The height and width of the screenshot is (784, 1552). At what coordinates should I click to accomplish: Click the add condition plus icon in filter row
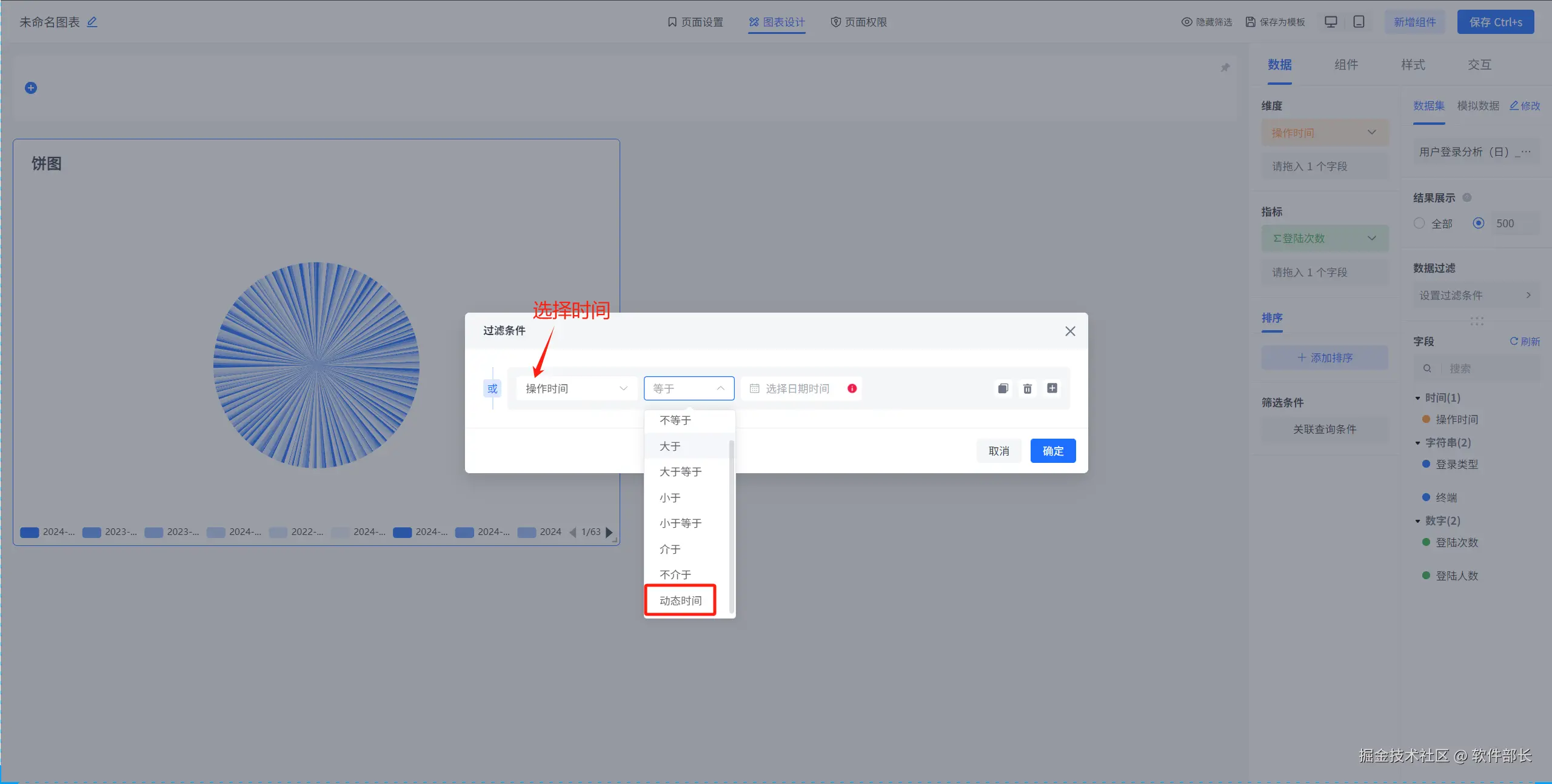[x=1052, y=388]
